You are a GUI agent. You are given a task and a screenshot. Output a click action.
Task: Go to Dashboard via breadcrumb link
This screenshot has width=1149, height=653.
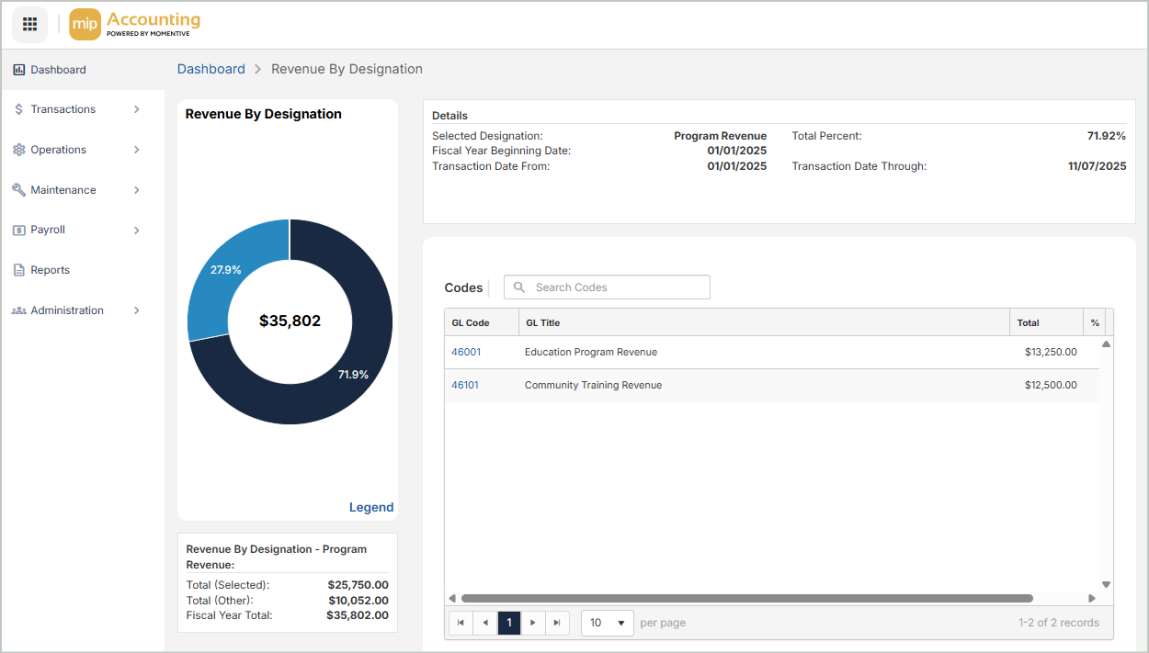(x=211, y=69)
